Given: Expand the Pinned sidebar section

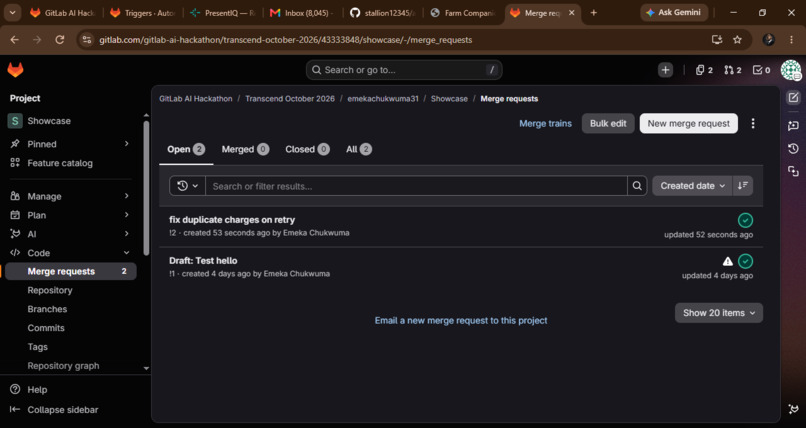Looking at the screenshot, I should (x=69, y=144).
